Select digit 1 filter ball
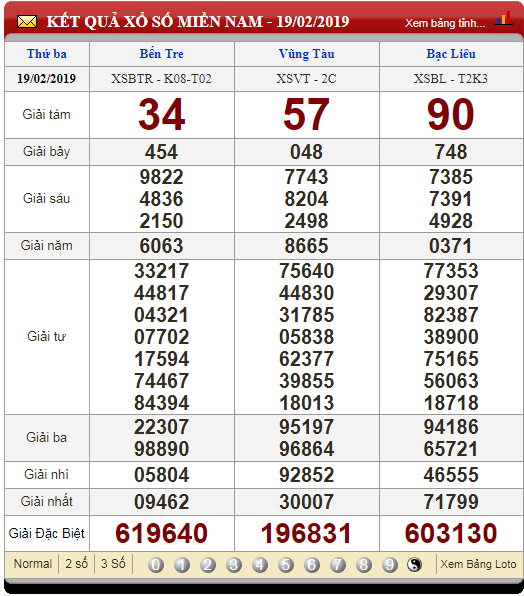The width and height of the screenshot is (524, 596). 182,565
